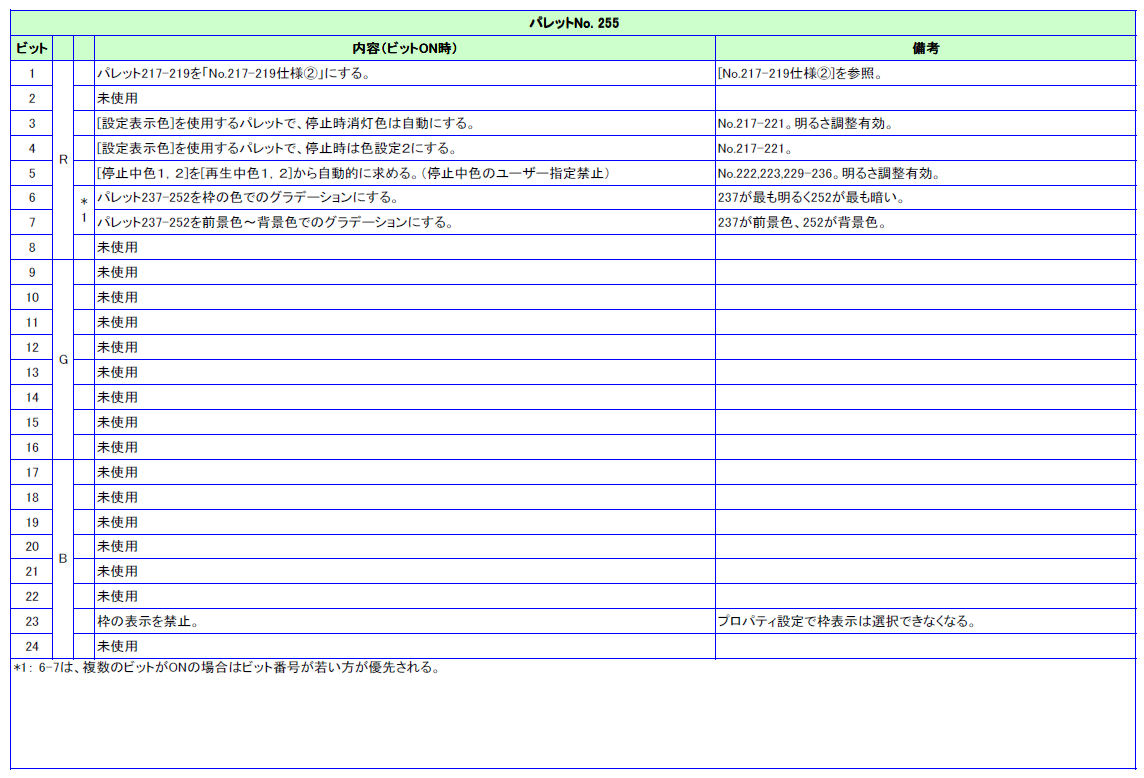Click the R color group cell
The width and height of the screenshot is (1144, 778).
[63, 160]
